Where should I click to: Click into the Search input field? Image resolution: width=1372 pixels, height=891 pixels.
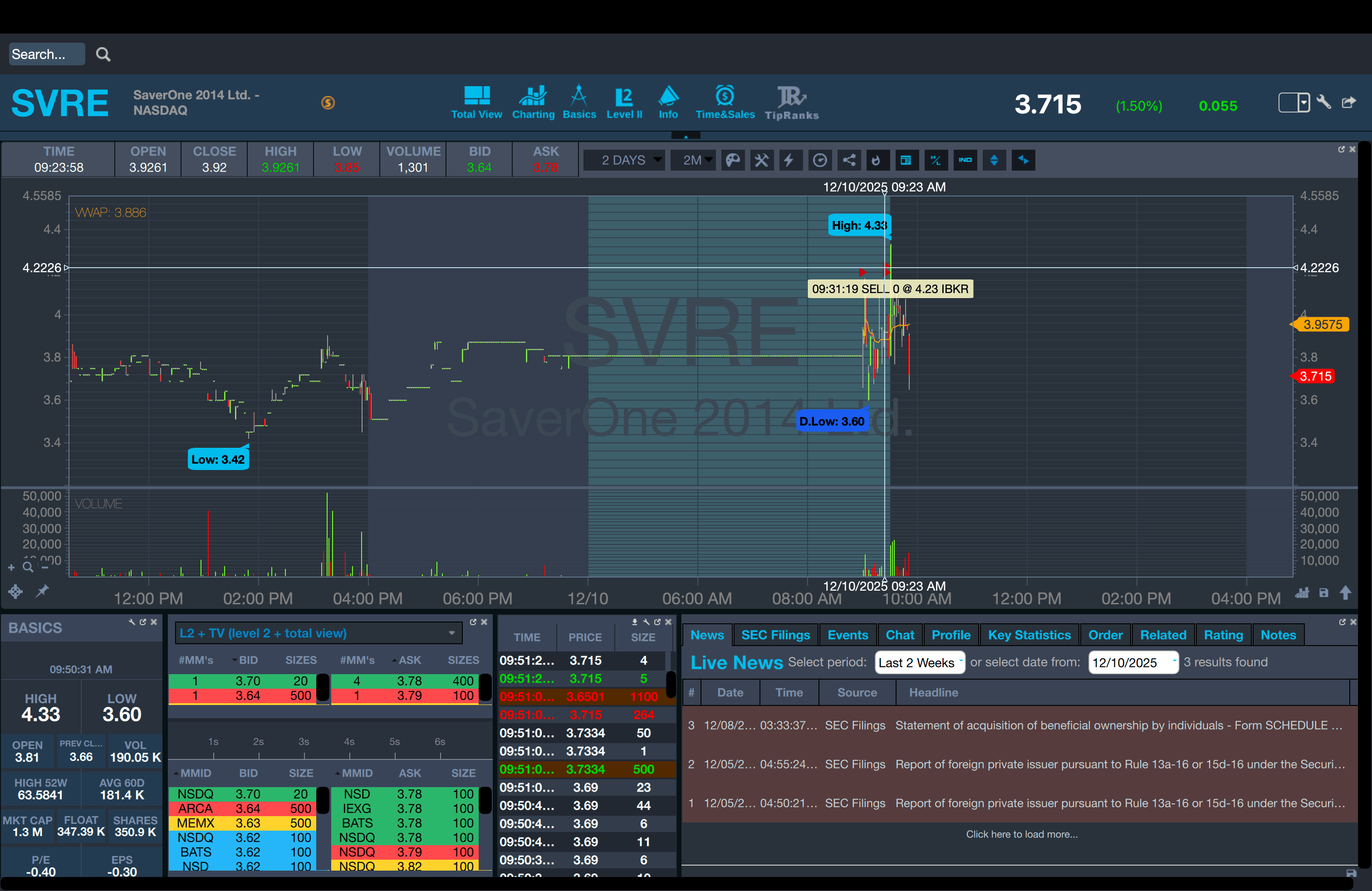click(46, 54)
